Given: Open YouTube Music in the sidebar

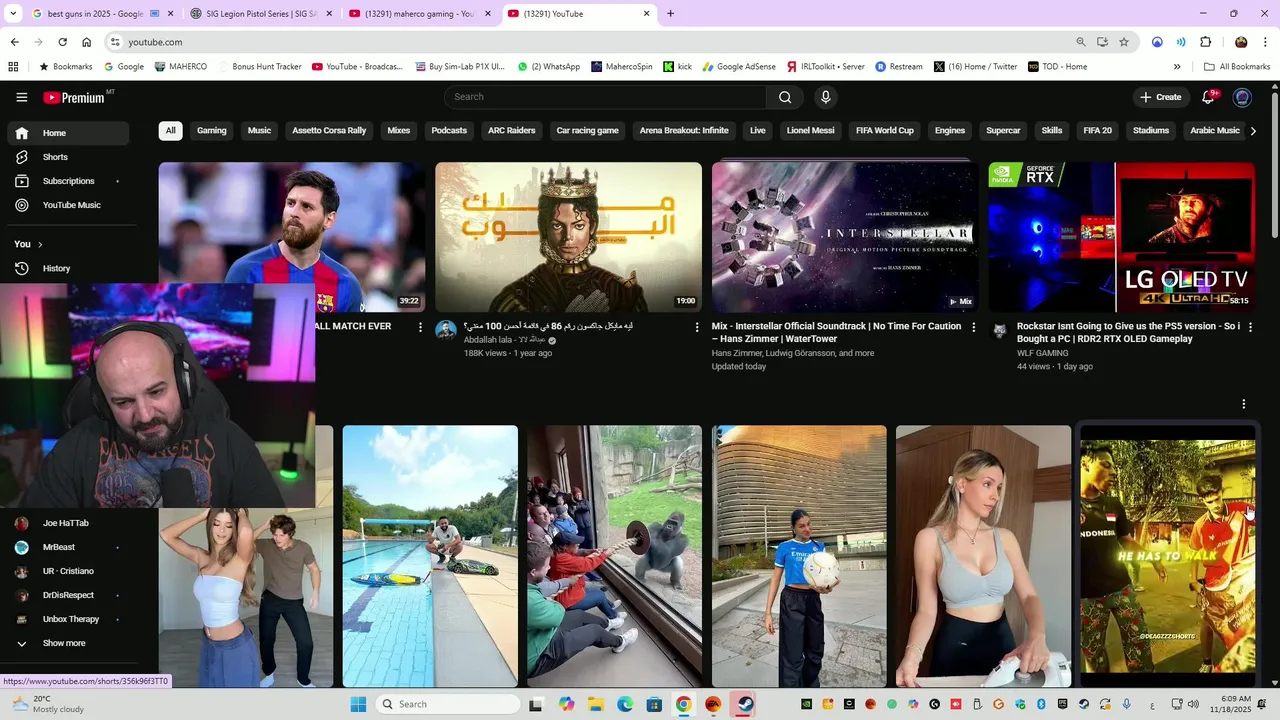Looking at the screenshot, I should click(x=68, y=205).
